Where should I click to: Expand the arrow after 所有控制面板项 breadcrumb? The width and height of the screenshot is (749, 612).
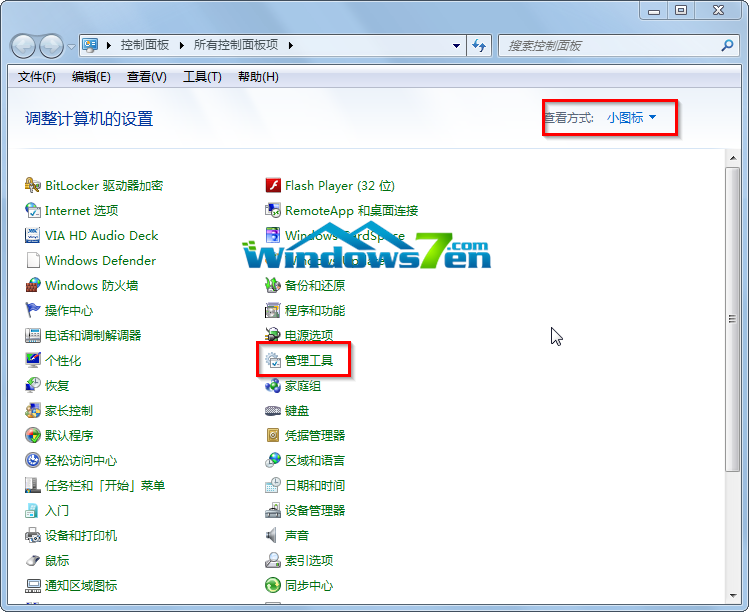tap(290, 45)
